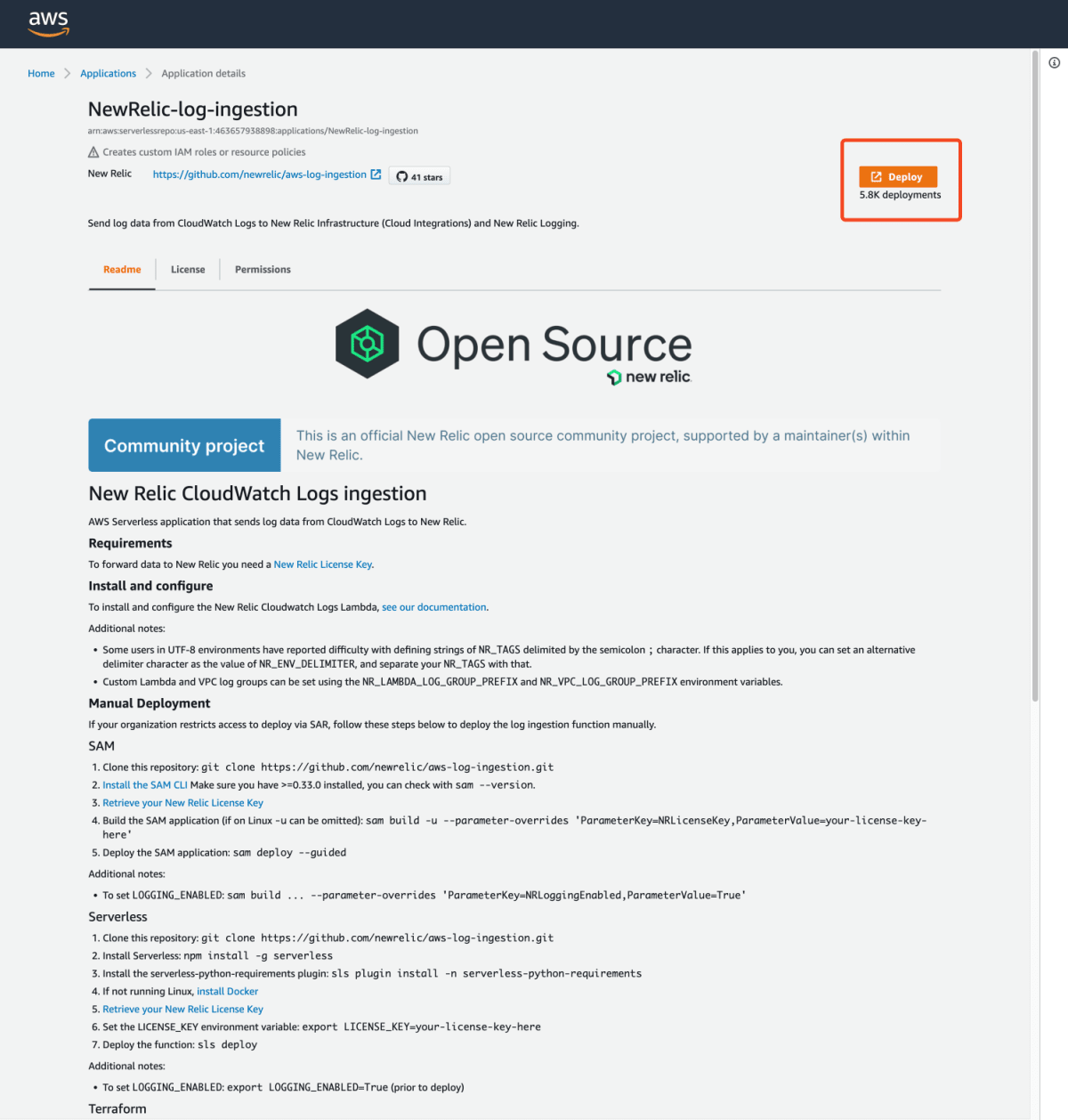Open the aws-log-ingestion GitHub link
This screenshot has height=1120, width=1068.
(x=259, y=174)
